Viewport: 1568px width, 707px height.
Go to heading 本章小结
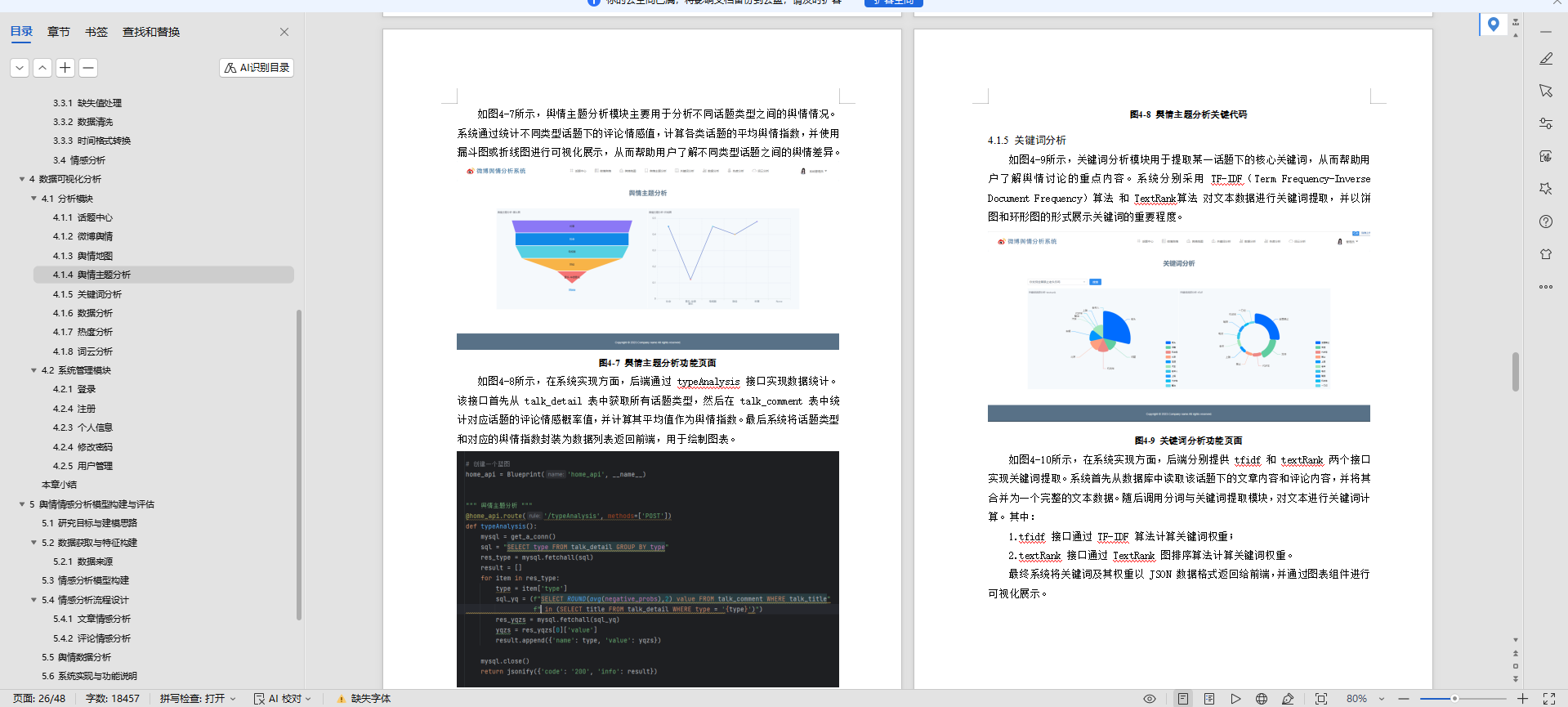pos(59,485)
